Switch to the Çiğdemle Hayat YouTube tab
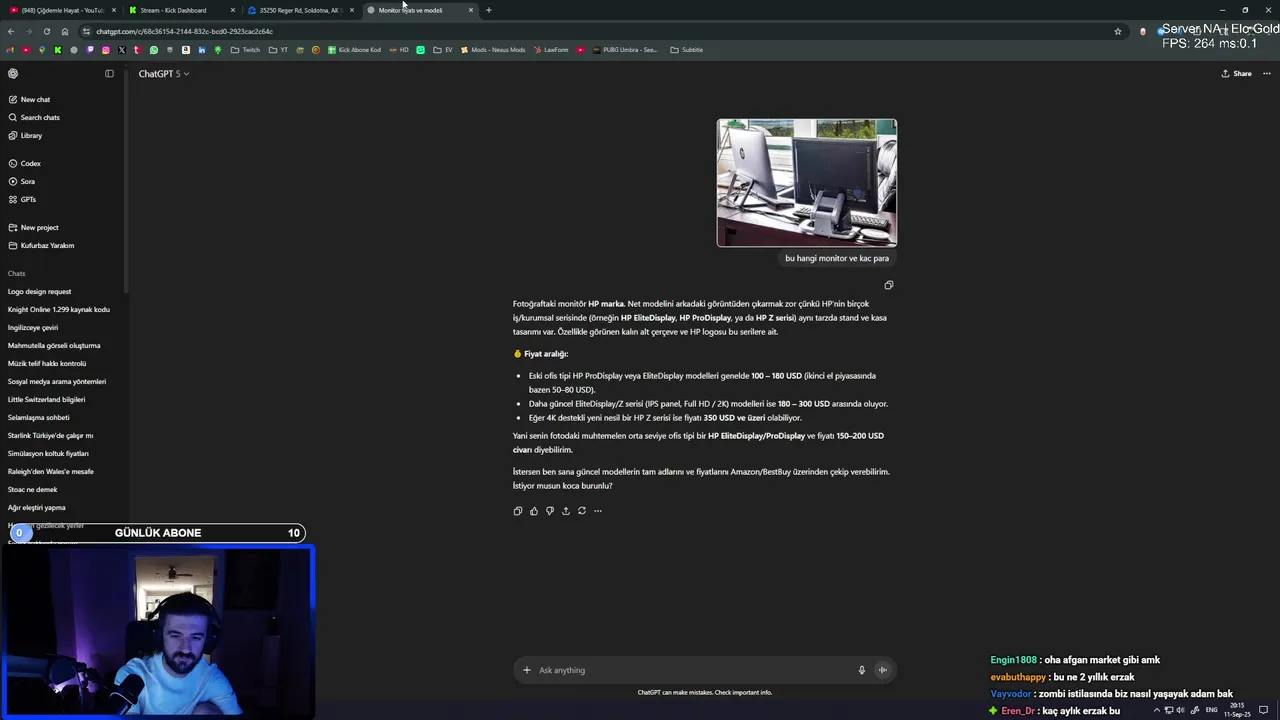The width and height of the screenshot is (1280, 720). pyautogui.click(x=62, y=10)
